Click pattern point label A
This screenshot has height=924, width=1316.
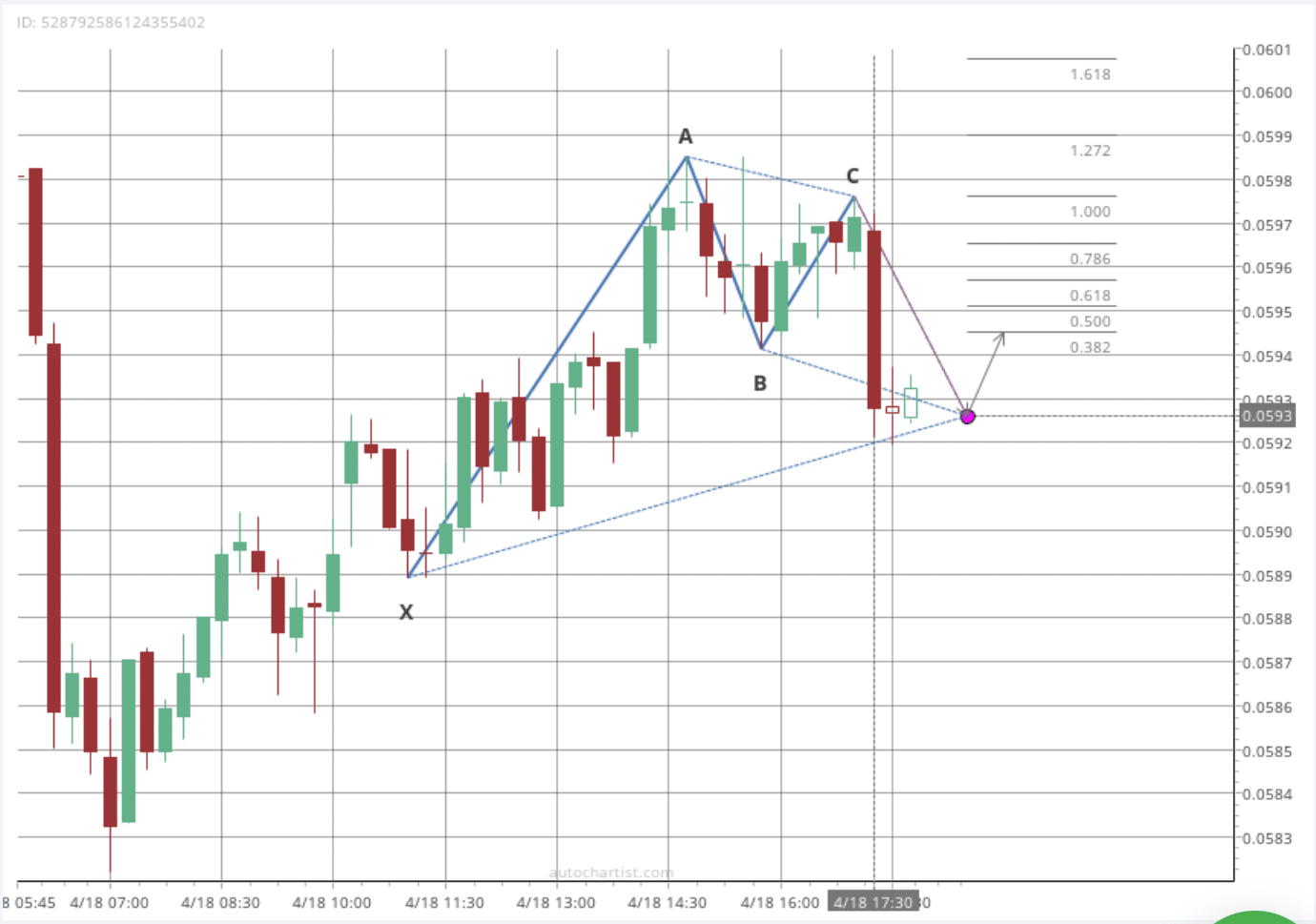pos(686,136)
